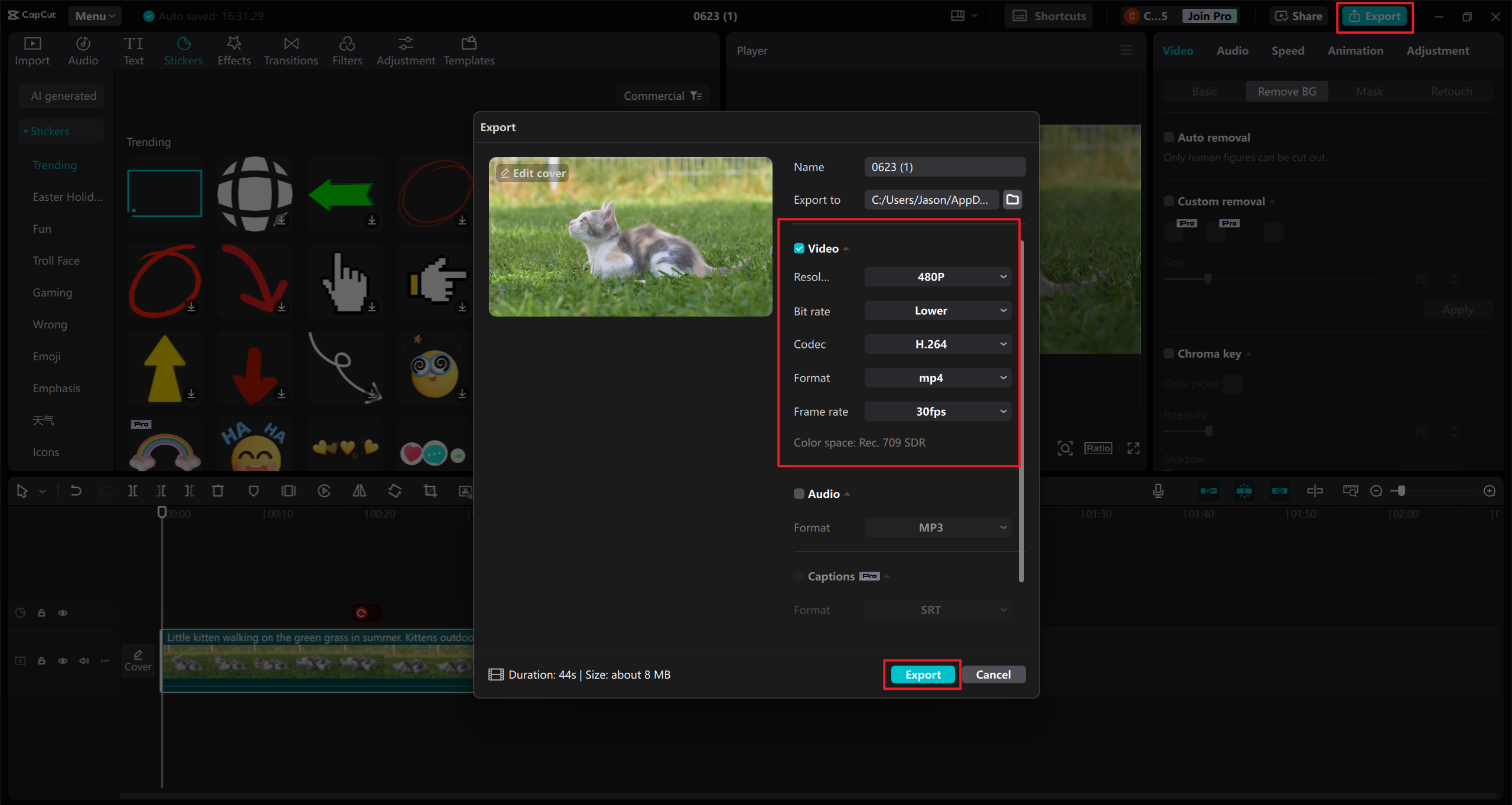This screenshot has height=805, width=1512.
Task: Click the Mirror flip icon in timeline toolbar
Action: pyautogui.click(x=359, y=491)
